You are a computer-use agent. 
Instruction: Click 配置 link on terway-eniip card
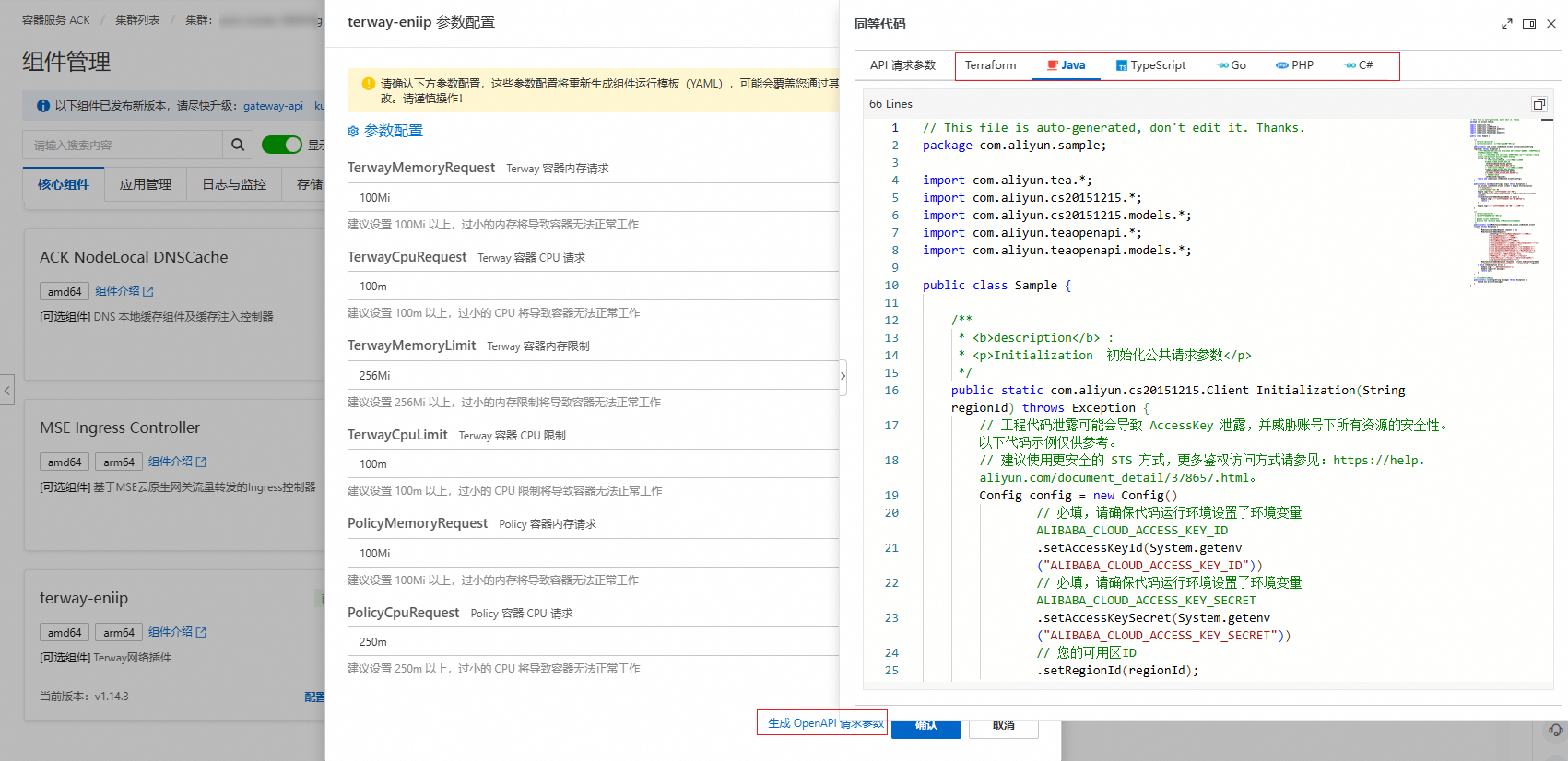point(314,697)
